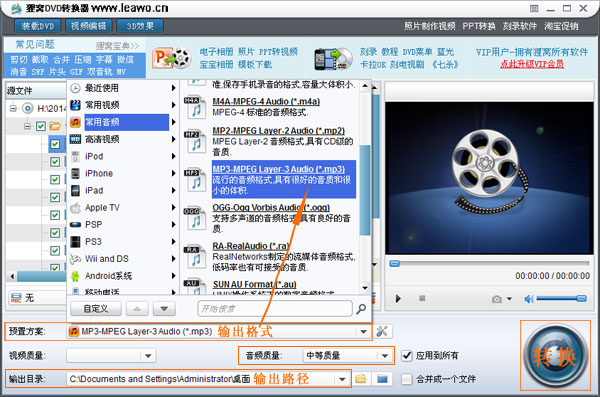Click the play button in the preview player

click(398, 298)
